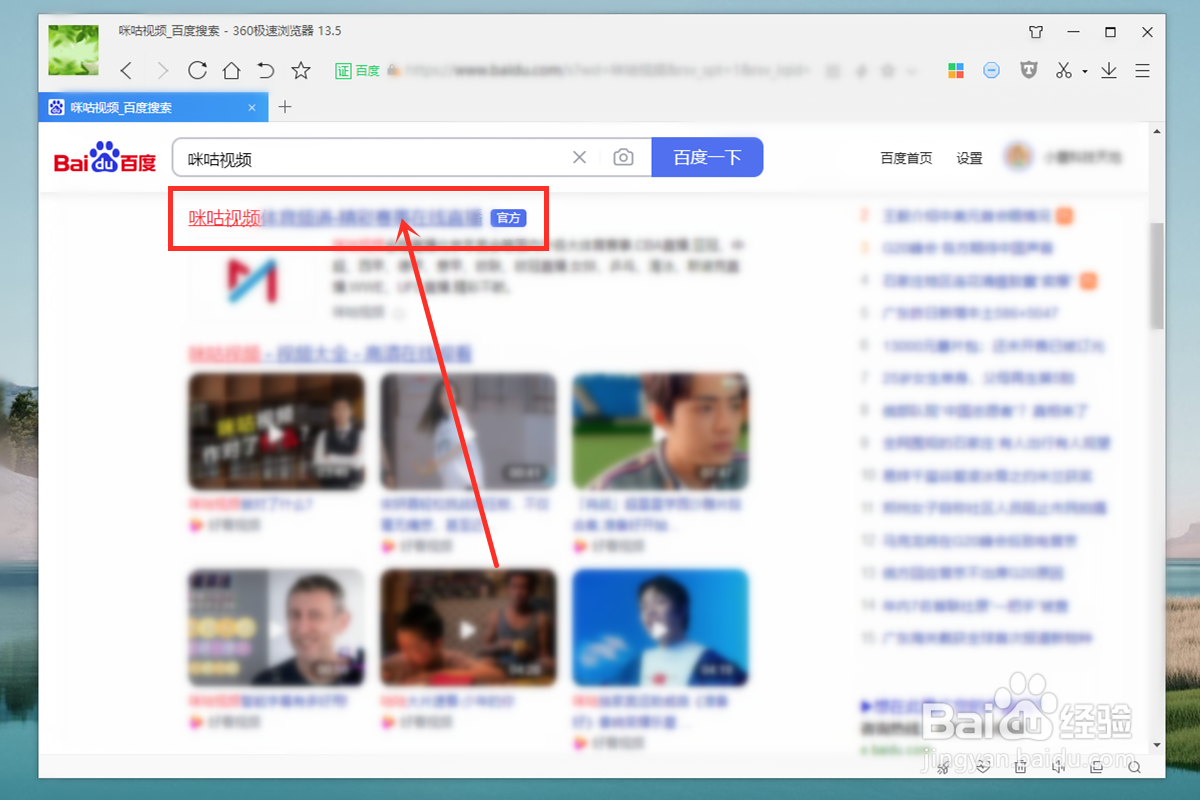Screen dimensions: 1200x800
Task: Open the 百度首页 link
Action: (906, 158)
